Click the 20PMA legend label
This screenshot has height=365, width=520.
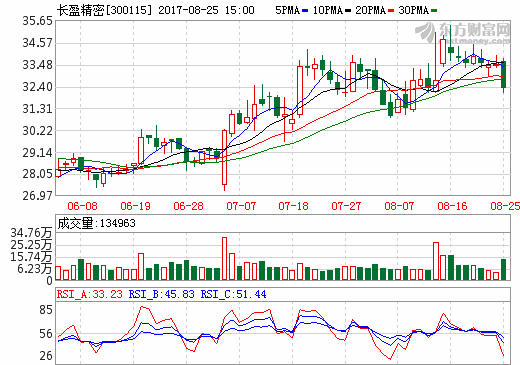[370, 10]
